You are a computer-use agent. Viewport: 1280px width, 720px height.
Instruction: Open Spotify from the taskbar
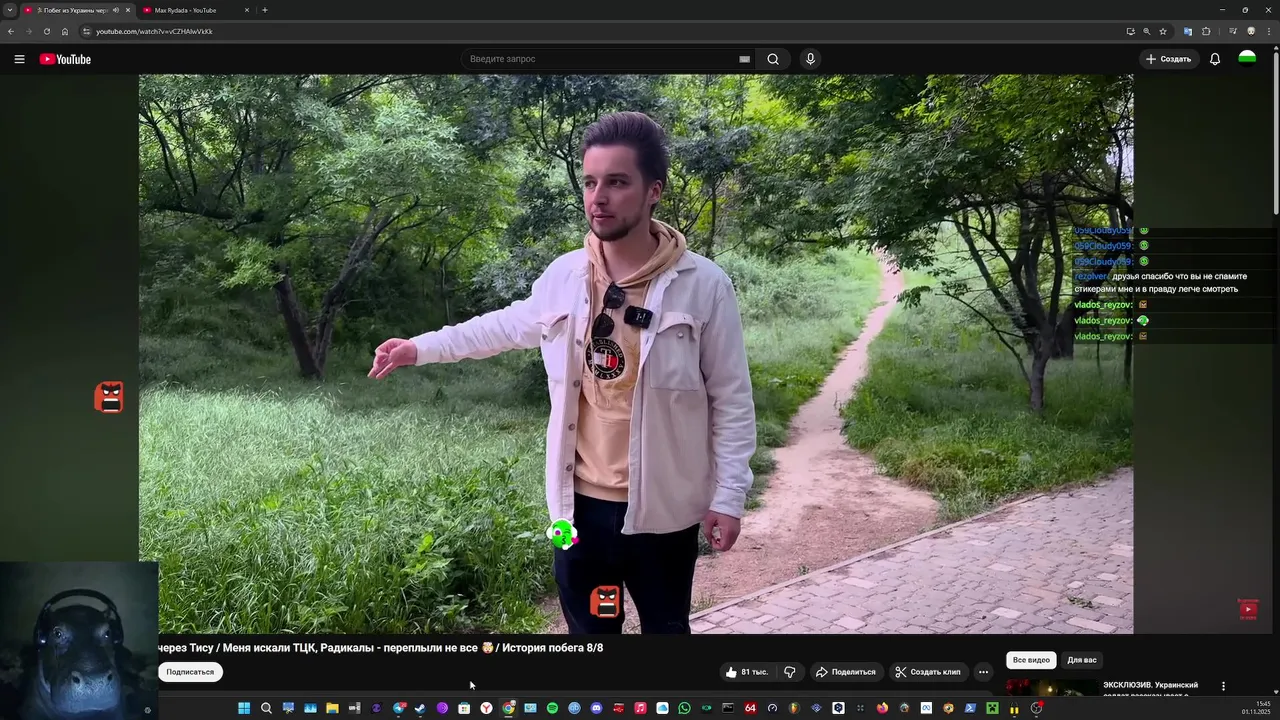(x=552, y=708)
